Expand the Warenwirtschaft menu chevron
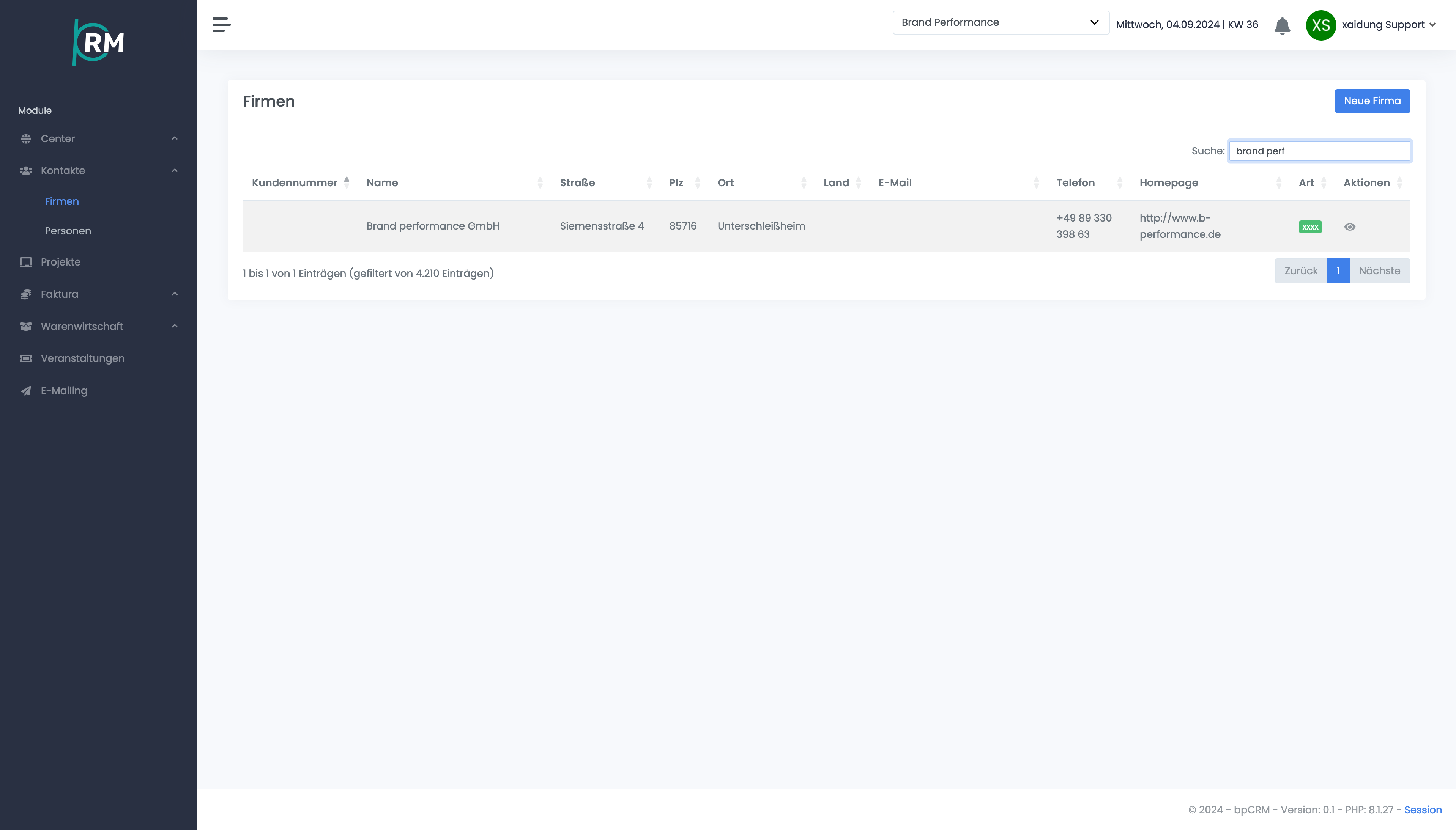 click(175, 326)
